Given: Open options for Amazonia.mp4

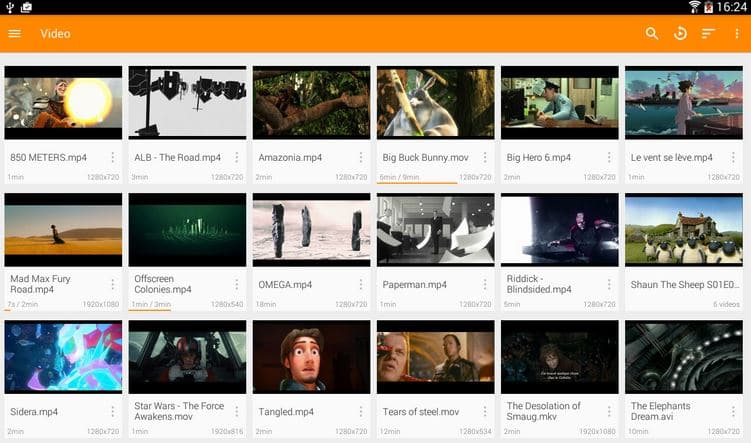Looking at the screenshot, I should coord(361,157).
